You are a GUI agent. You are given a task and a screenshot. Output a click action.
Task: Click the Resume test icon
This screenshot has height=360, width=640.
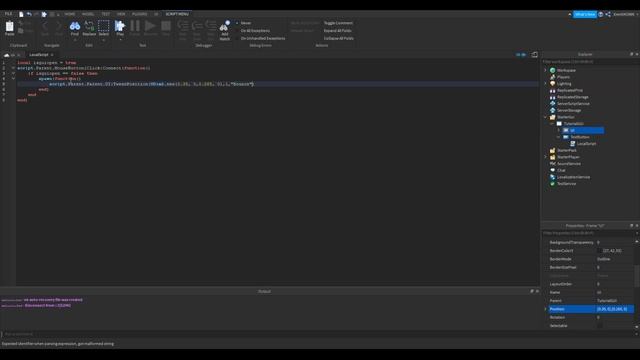point(150,26)
